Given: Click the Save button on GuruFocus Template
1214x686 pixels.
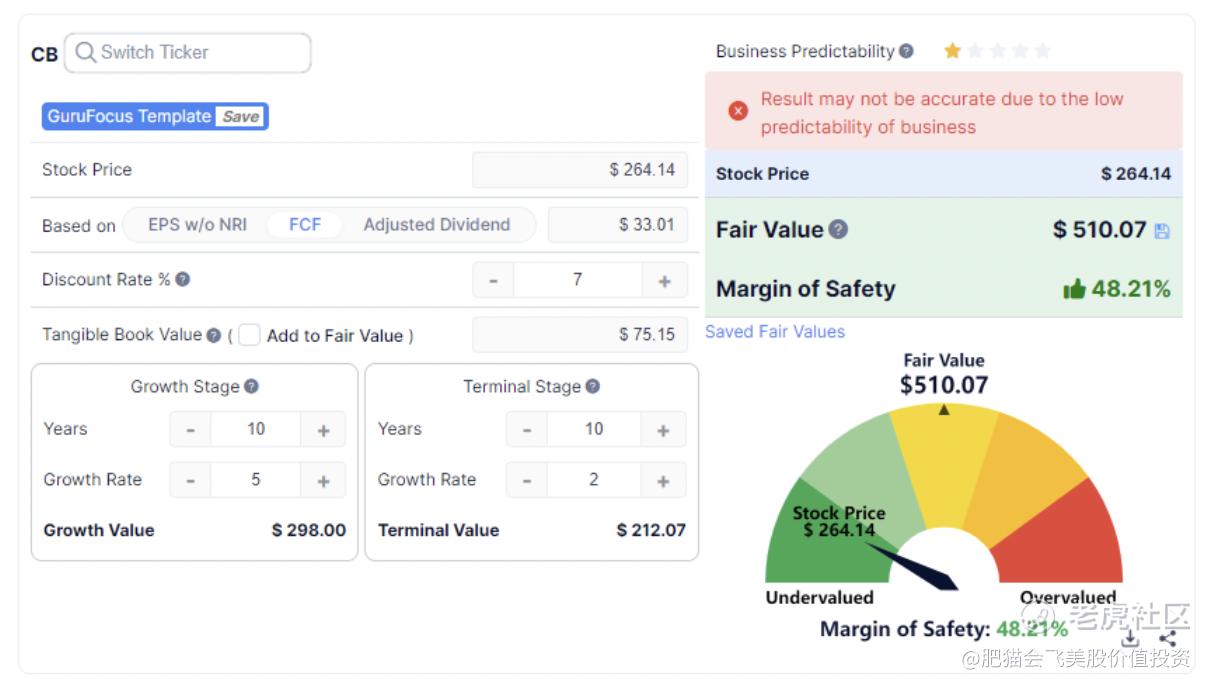Looking at the screenshot, I should (x=241, y=117).
